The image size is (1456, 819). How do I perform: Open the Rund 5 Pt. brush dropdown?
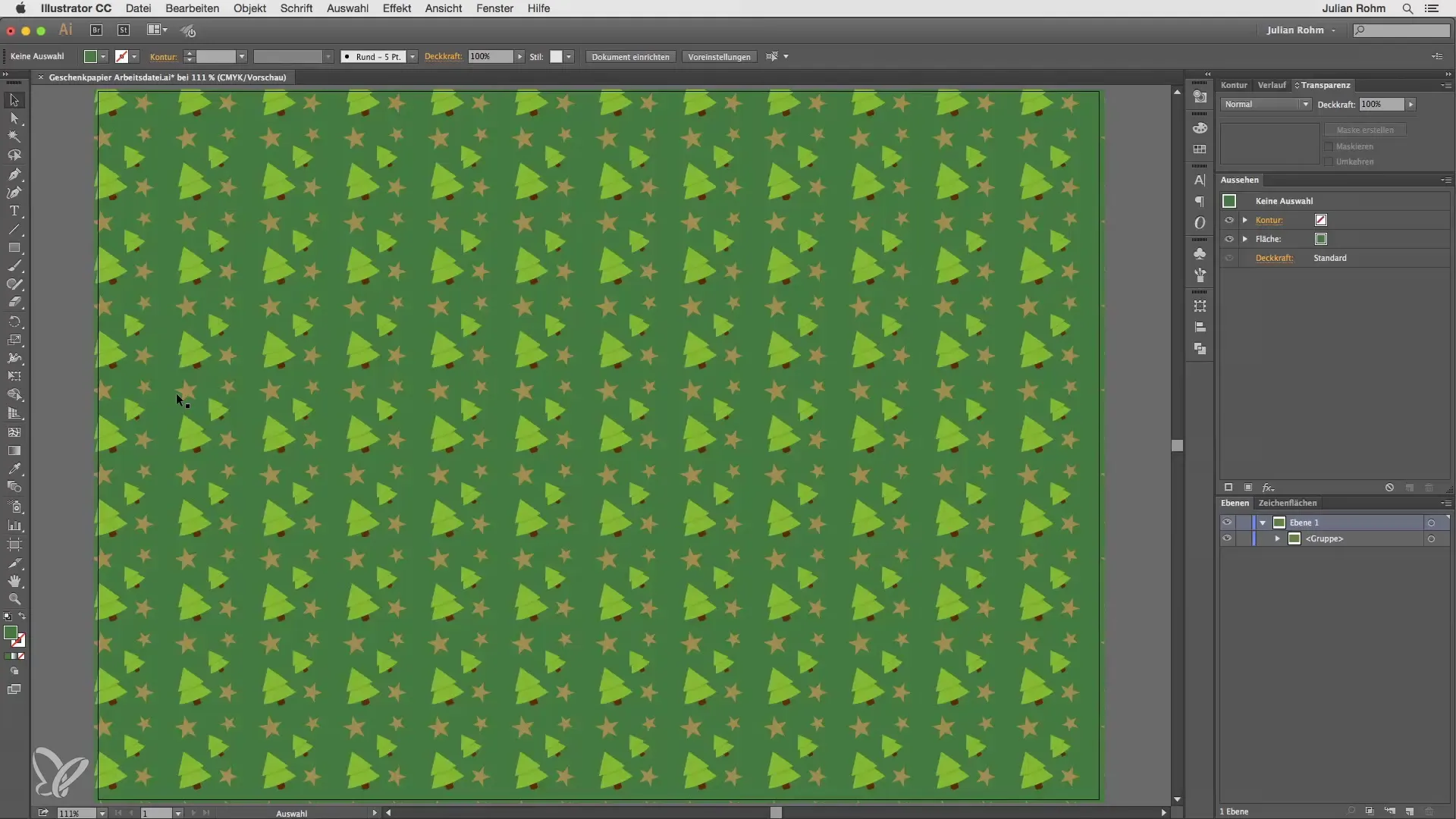click(x=413, y=57)
